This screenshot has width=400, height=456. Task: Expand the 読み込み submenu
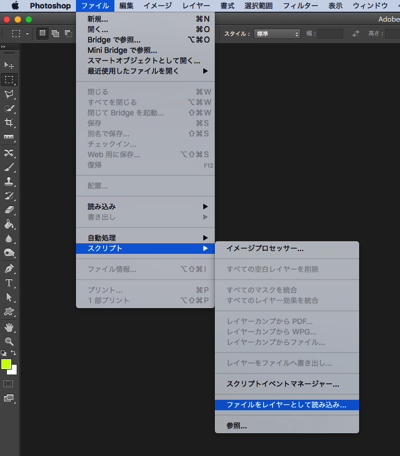[x=145, y=207]
